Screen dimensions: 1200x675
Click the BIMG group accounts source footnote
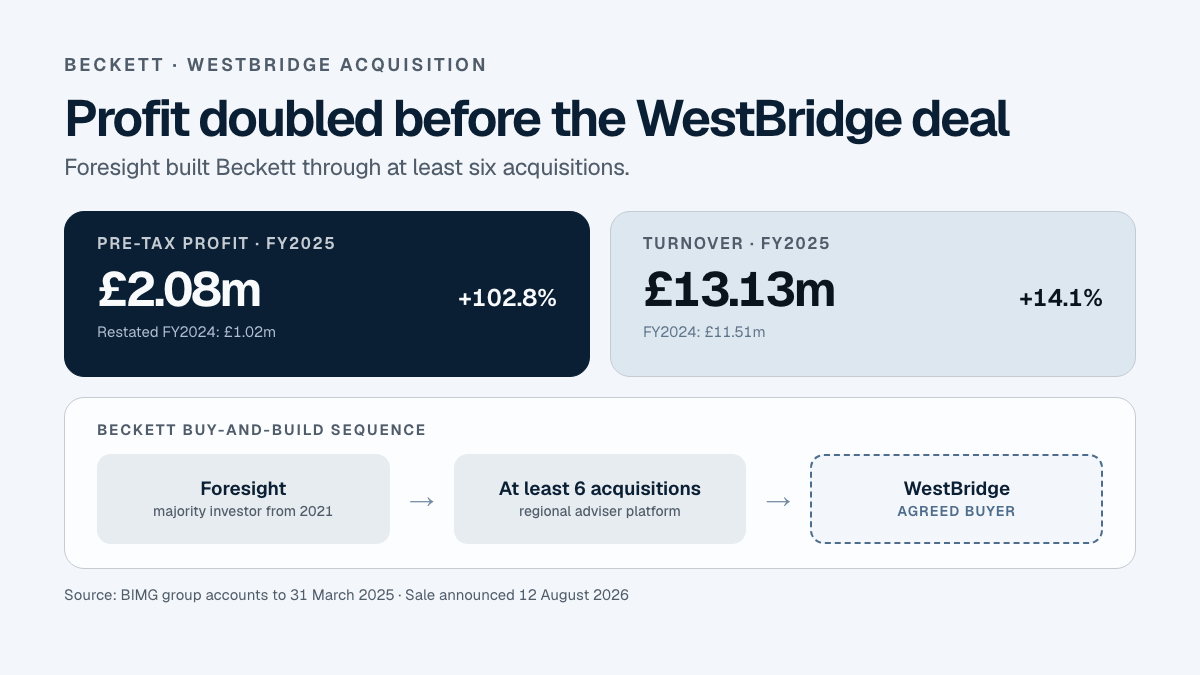(346, 595)
